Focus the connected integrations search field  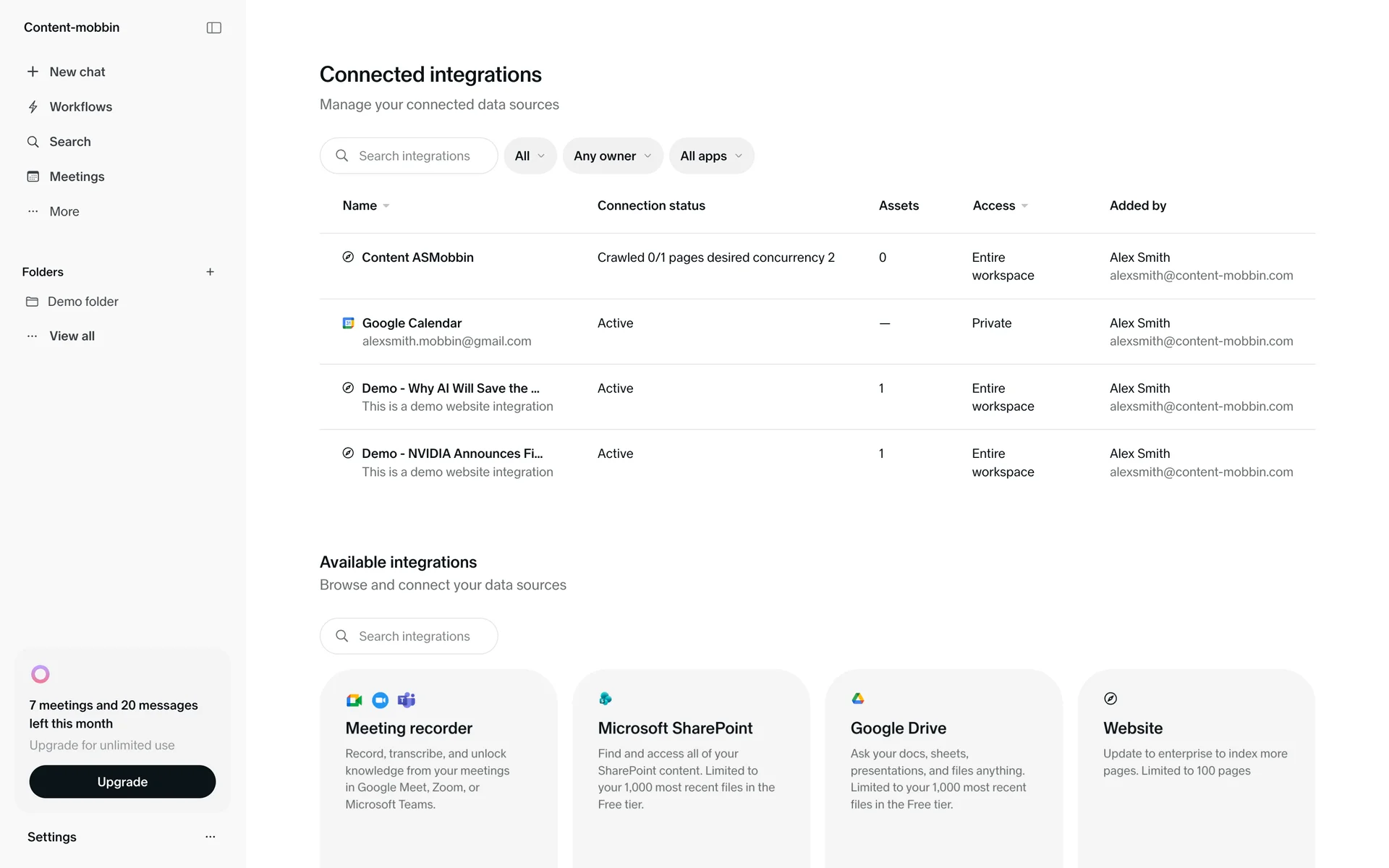click(414, 156)
